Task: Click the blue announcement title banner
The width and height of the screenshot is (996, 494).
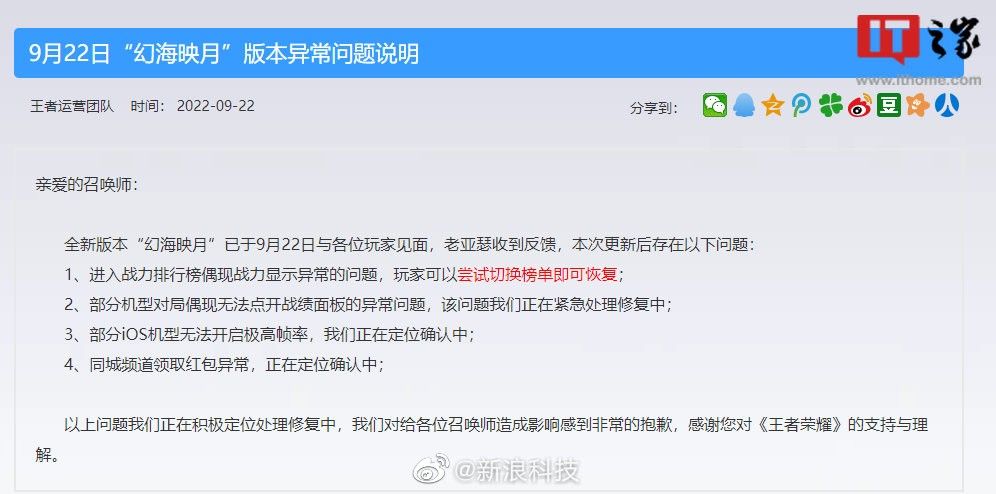Action: pyautogui.click(x=488, y=53)
